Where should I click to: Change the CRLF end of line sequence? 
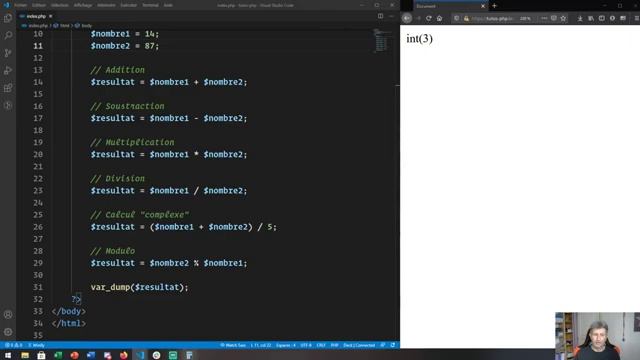point(321,345)
